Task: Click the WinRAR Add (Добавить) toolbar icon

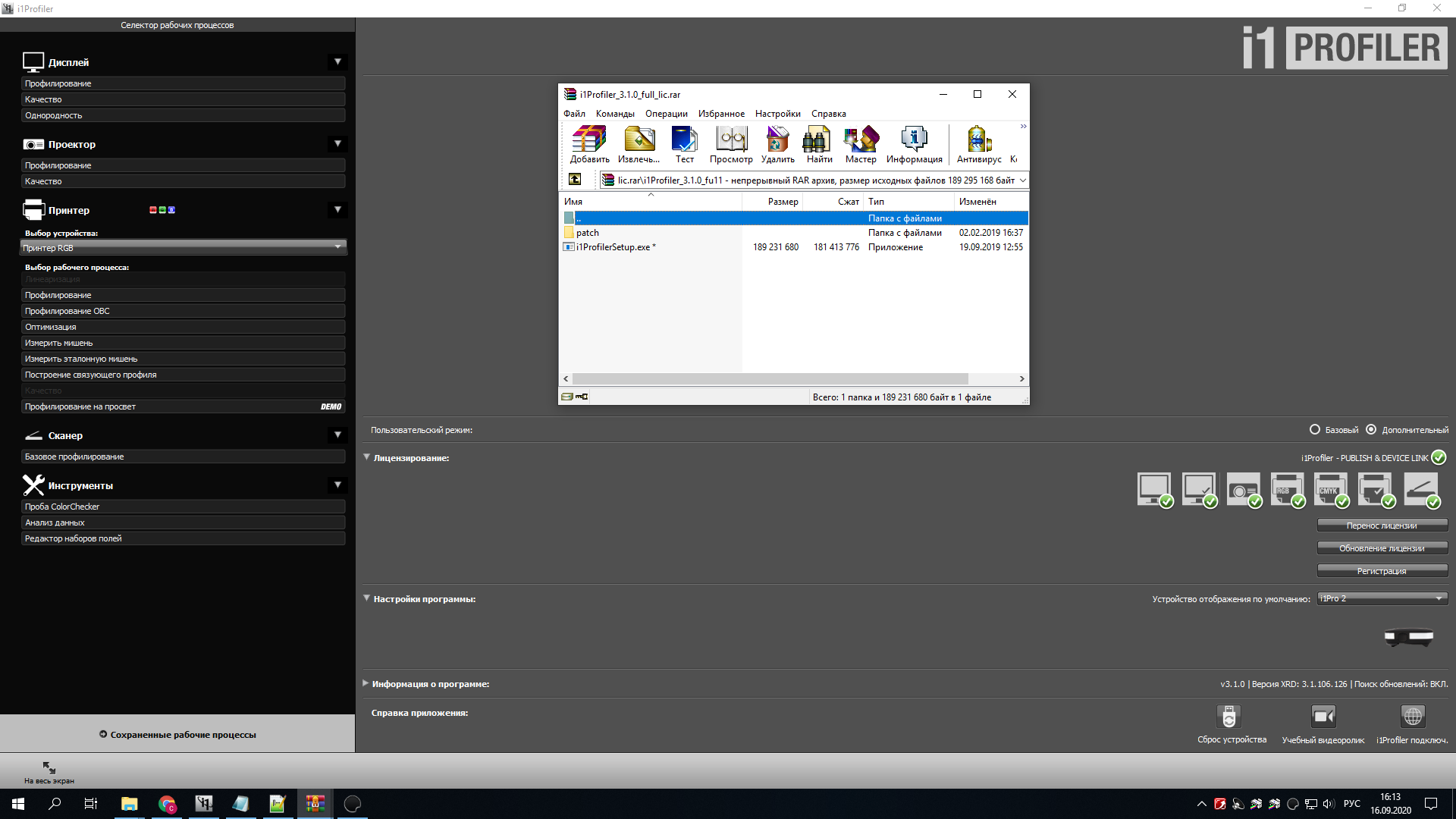Action: (x=589, y=144)
